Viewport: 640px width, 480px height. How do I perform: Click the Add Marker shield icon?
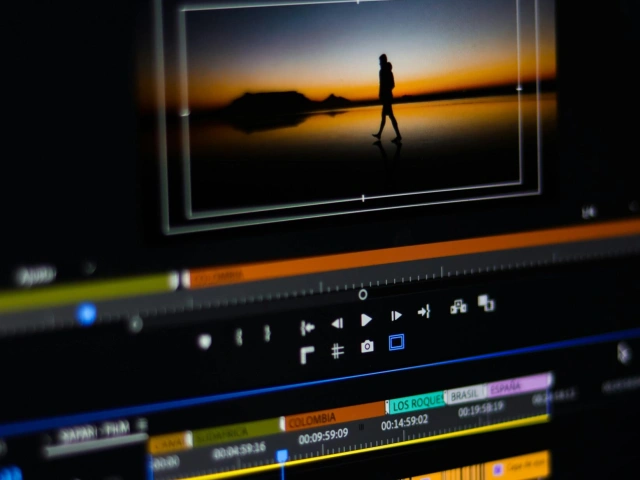click(x=205, y=341)
